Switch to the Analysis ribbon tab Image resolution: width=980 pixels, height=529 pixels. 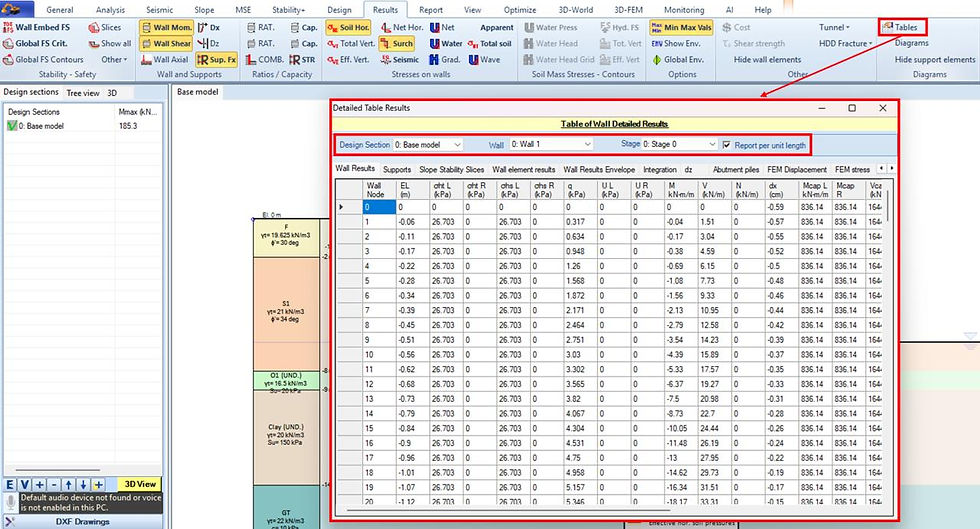110,10
